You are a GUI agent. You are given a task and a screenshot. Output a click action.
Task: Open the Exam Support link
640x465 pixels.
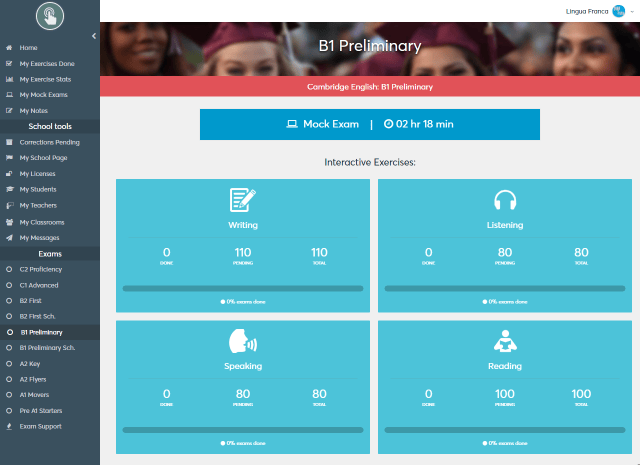click(40, 426)
